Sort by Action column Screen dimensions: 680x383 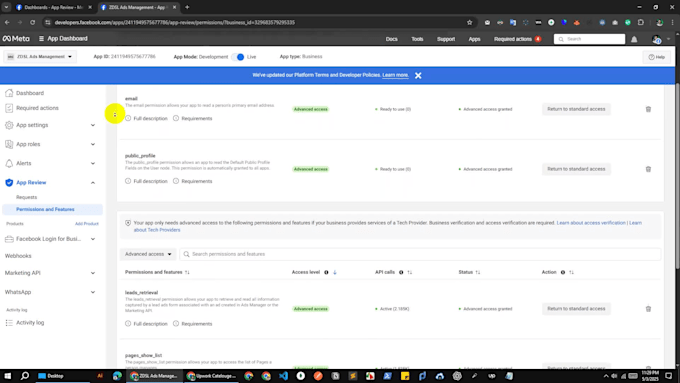pyautogui.click(x=571, y=272)
